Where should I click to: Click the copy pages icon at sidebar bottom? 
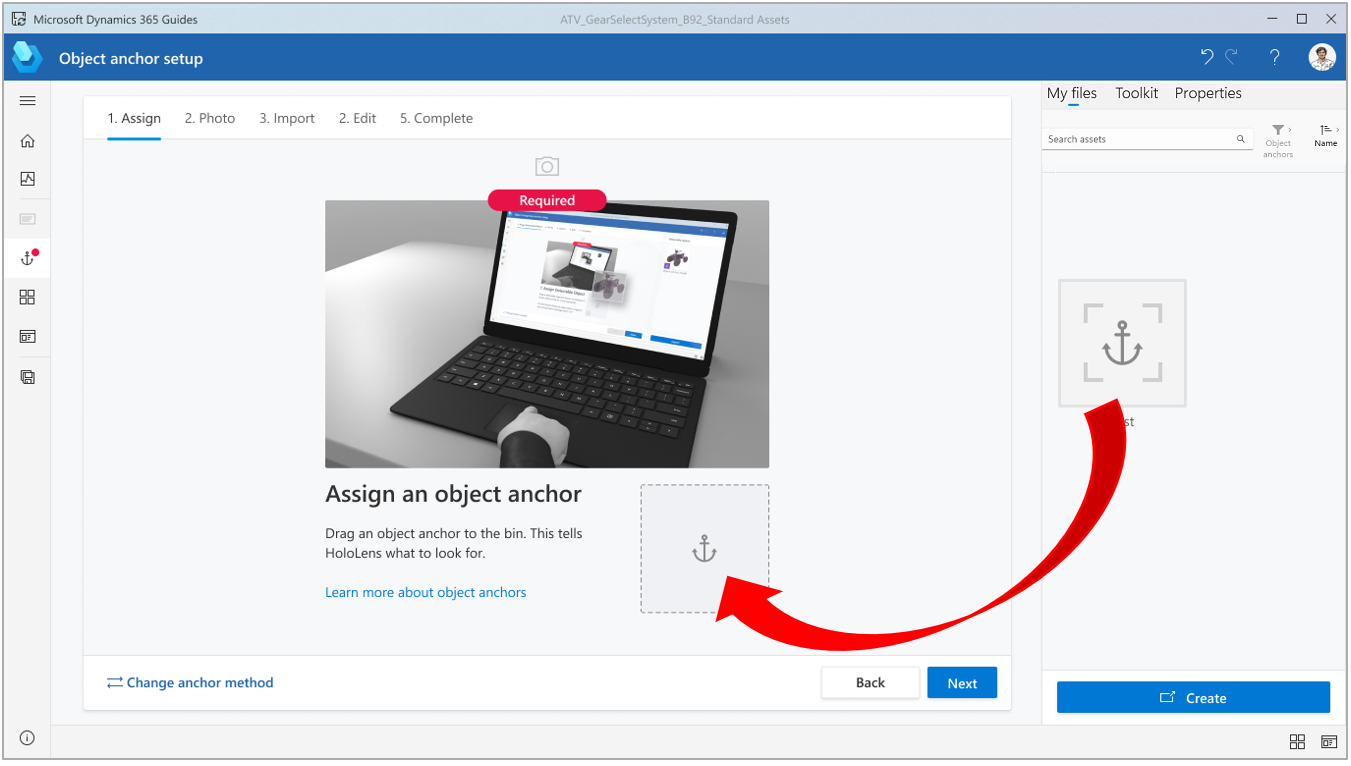[x=27, y=377]
